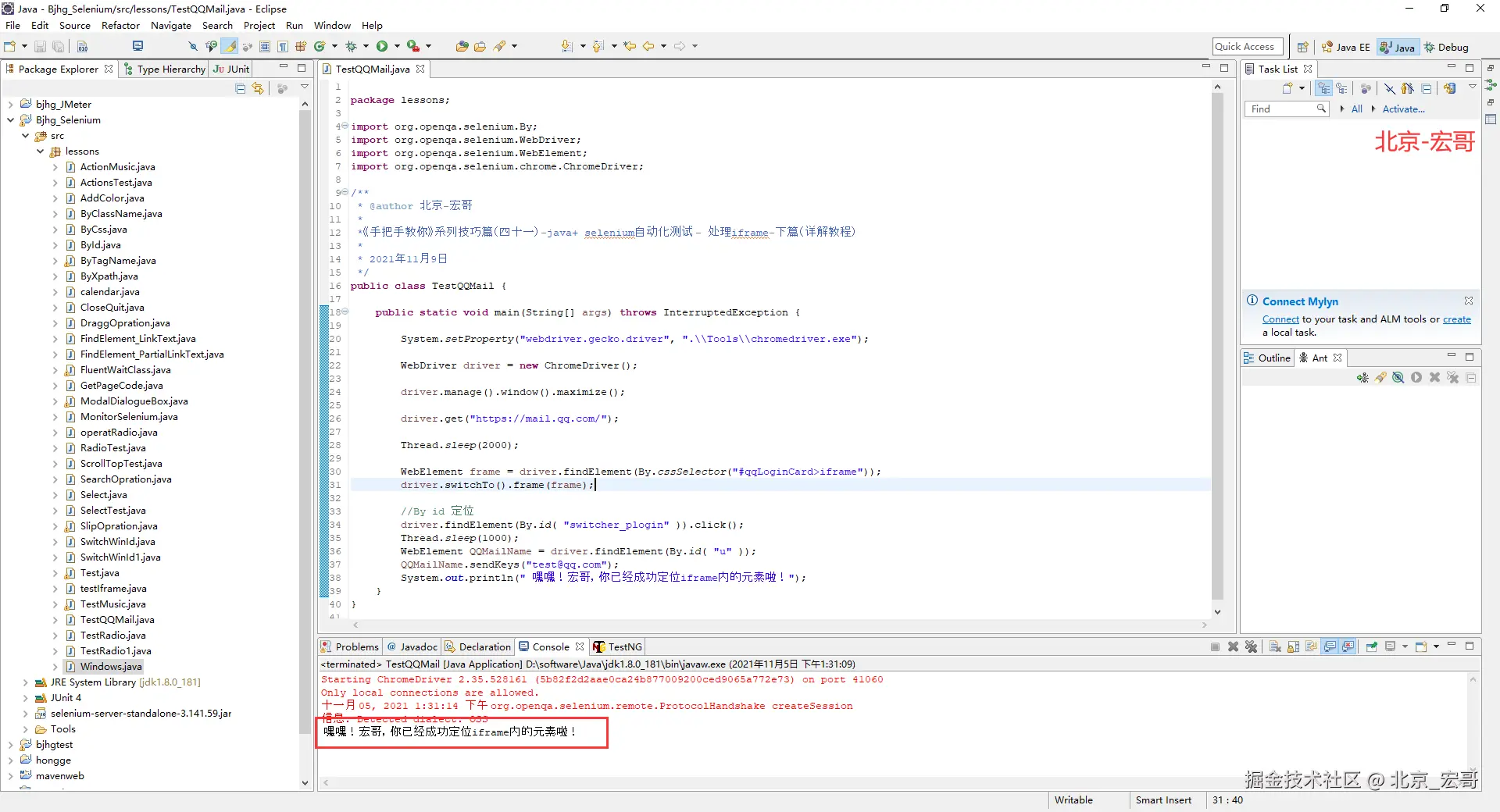Click the Search flashlight icon in toolbar

[x=500, y=47]
